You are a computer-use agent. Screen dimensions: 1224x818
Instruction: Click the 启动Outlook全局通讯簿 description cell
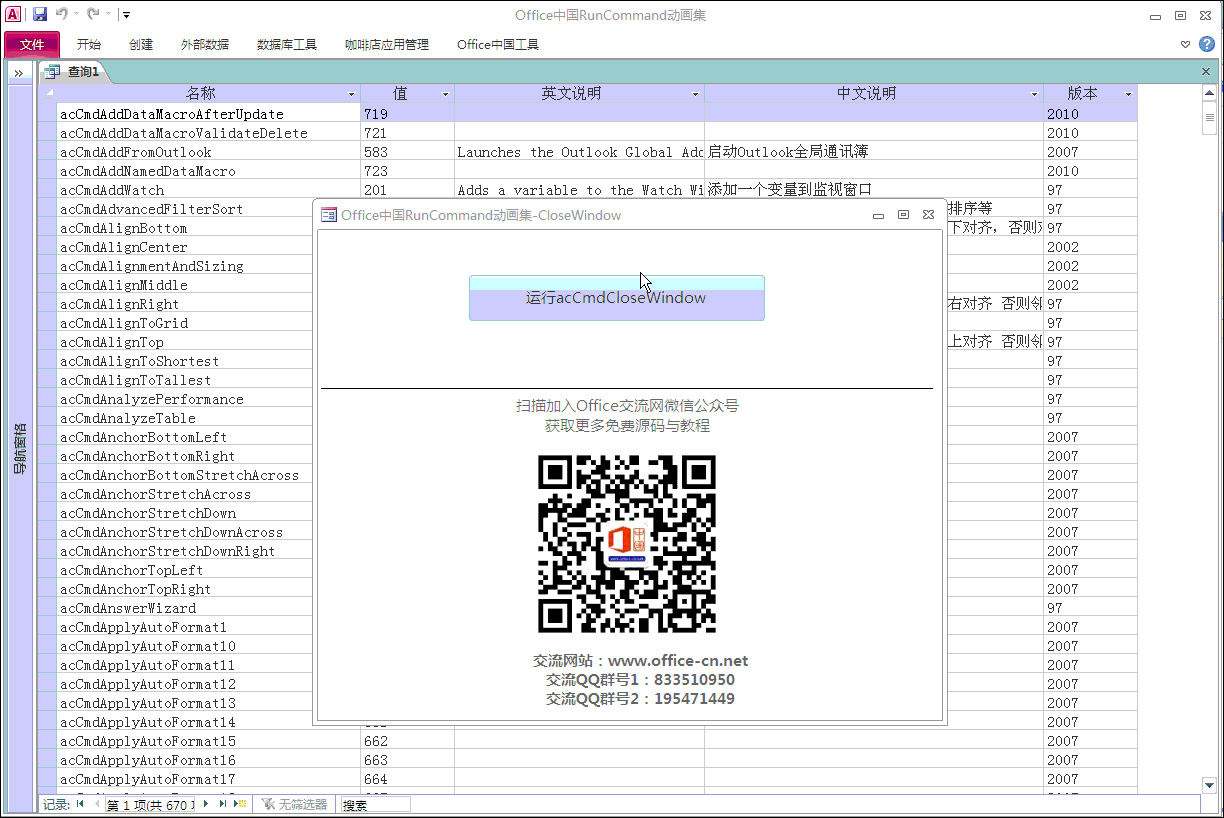tap(874, 152)
